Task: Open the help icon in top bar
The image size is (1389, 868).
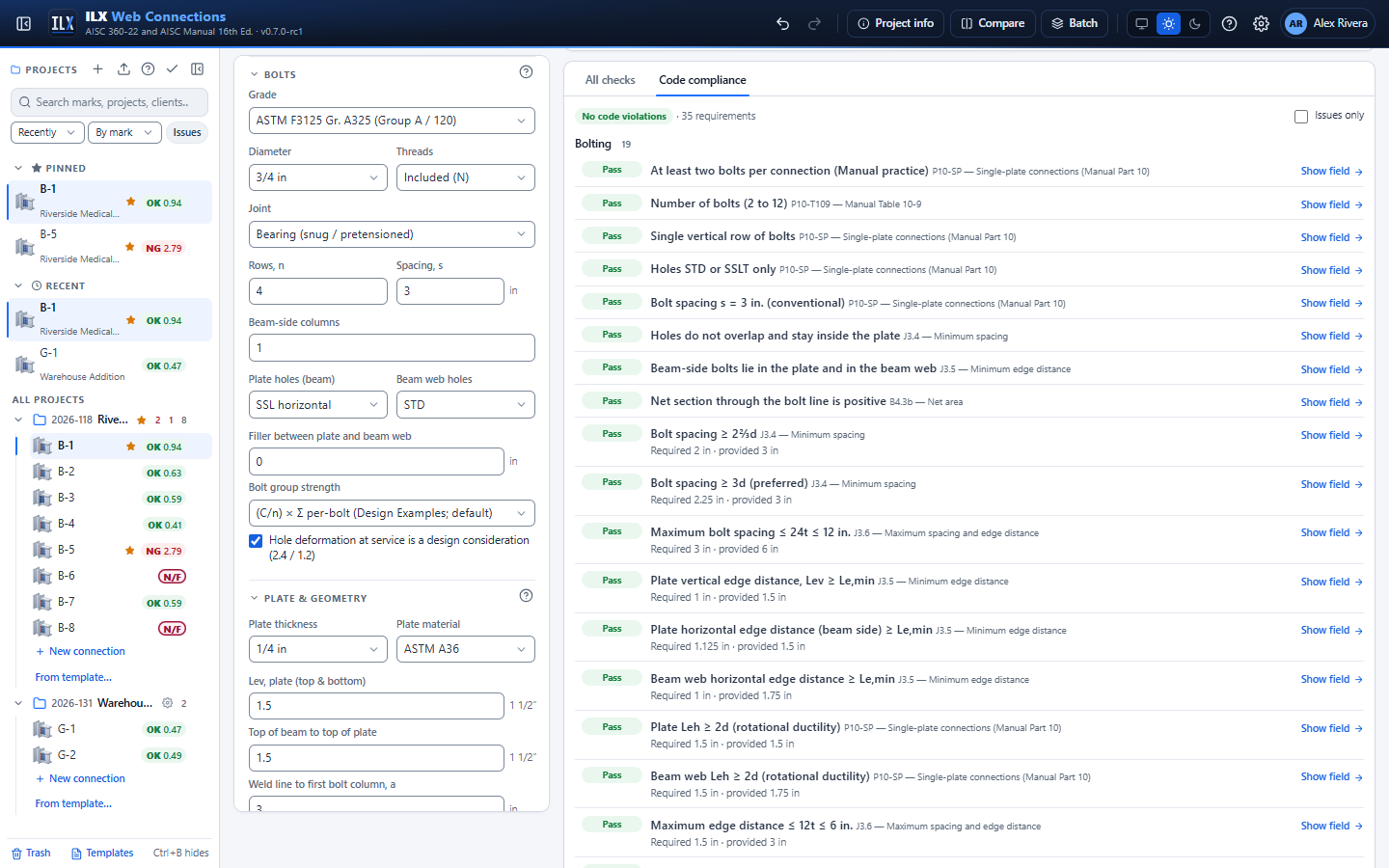Action: click(1229, 23)
